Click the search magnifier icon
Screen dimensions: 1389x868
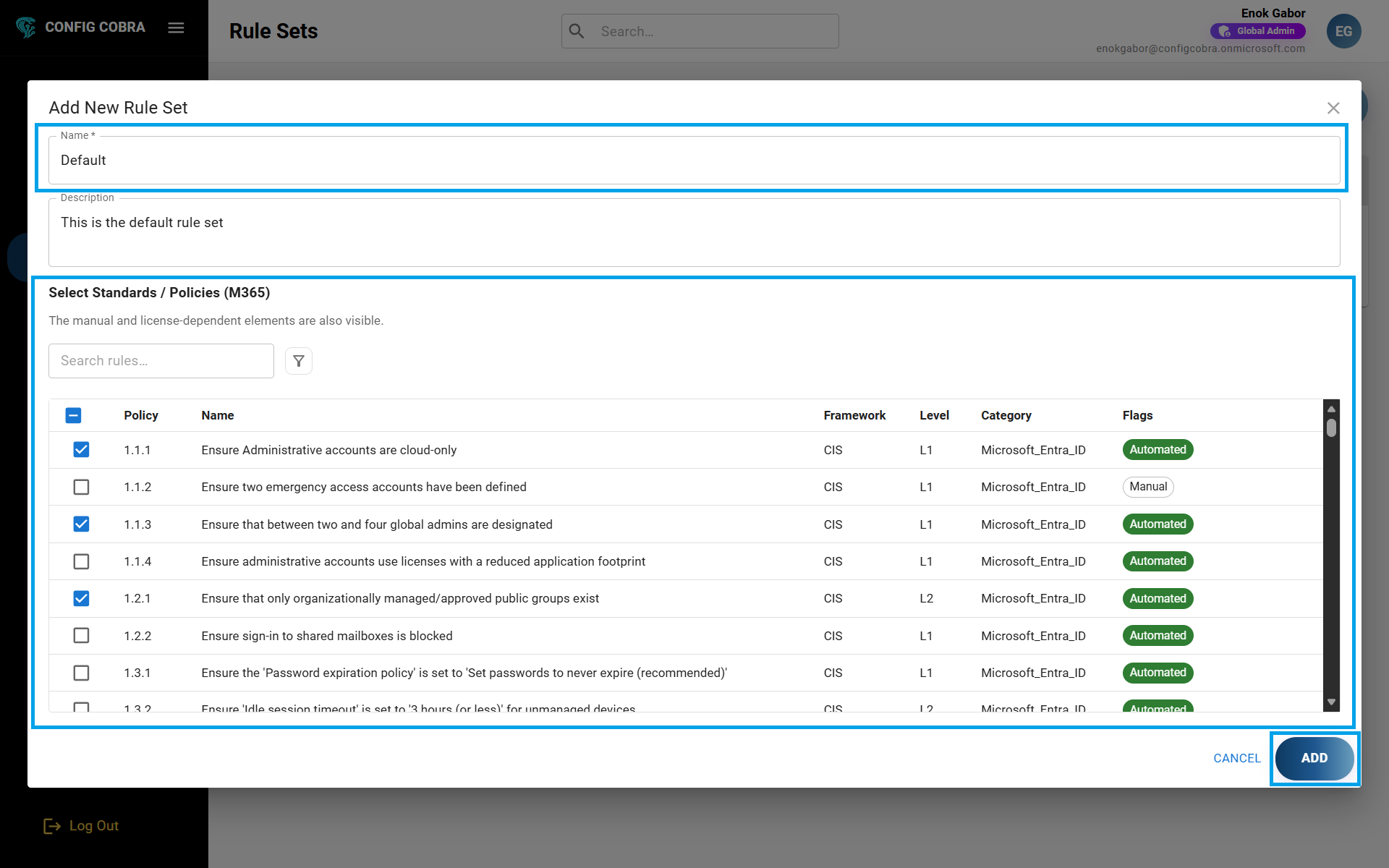[x=577, y=31]
